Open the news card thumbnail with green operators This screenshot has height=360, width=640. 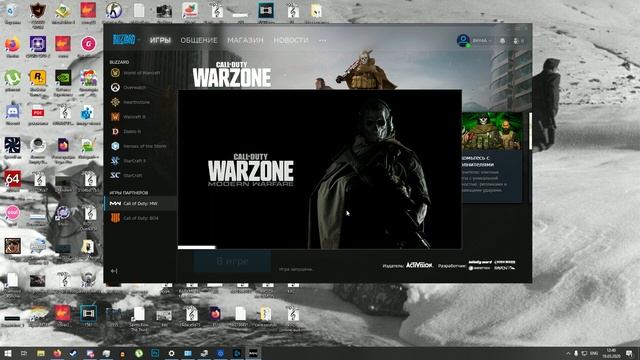point(492,131)
